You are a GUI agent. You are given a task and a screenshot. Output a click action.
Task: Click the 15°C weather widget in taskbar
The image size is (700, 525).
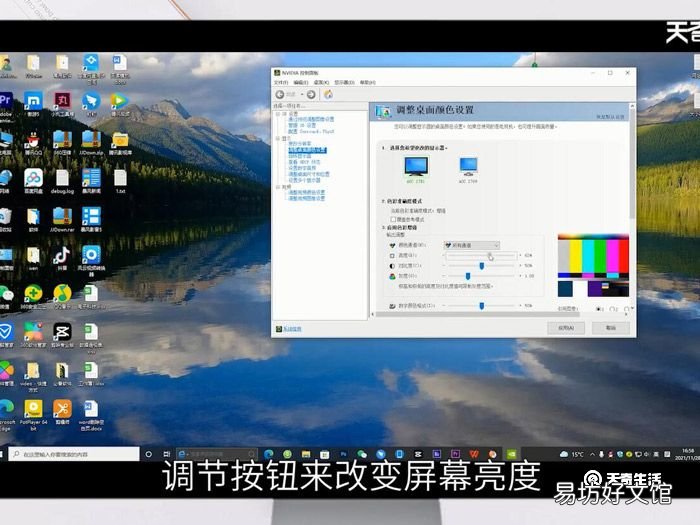pos(572,454)
